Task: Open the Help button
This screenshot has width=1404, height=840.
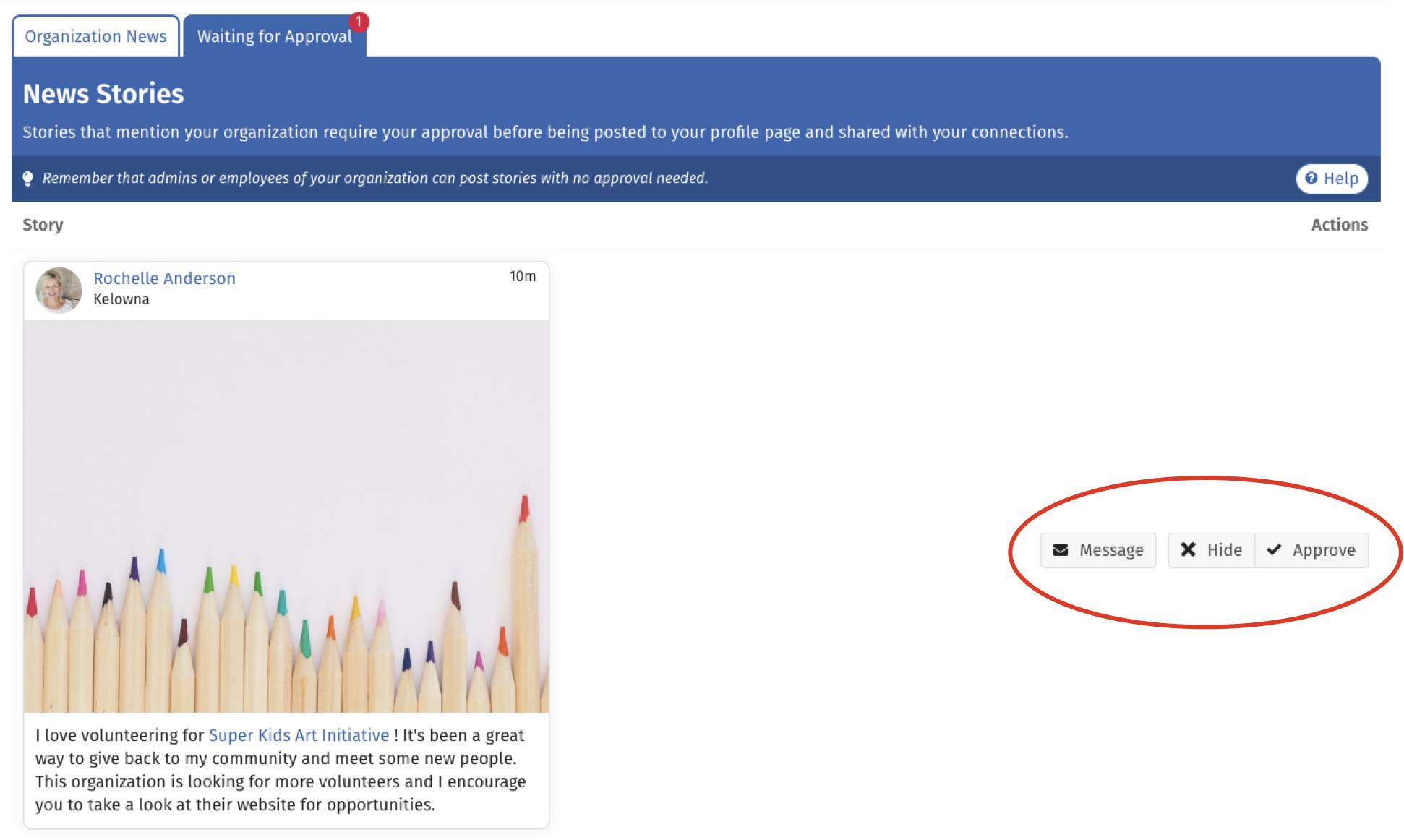Action: tap(1332, 179)
